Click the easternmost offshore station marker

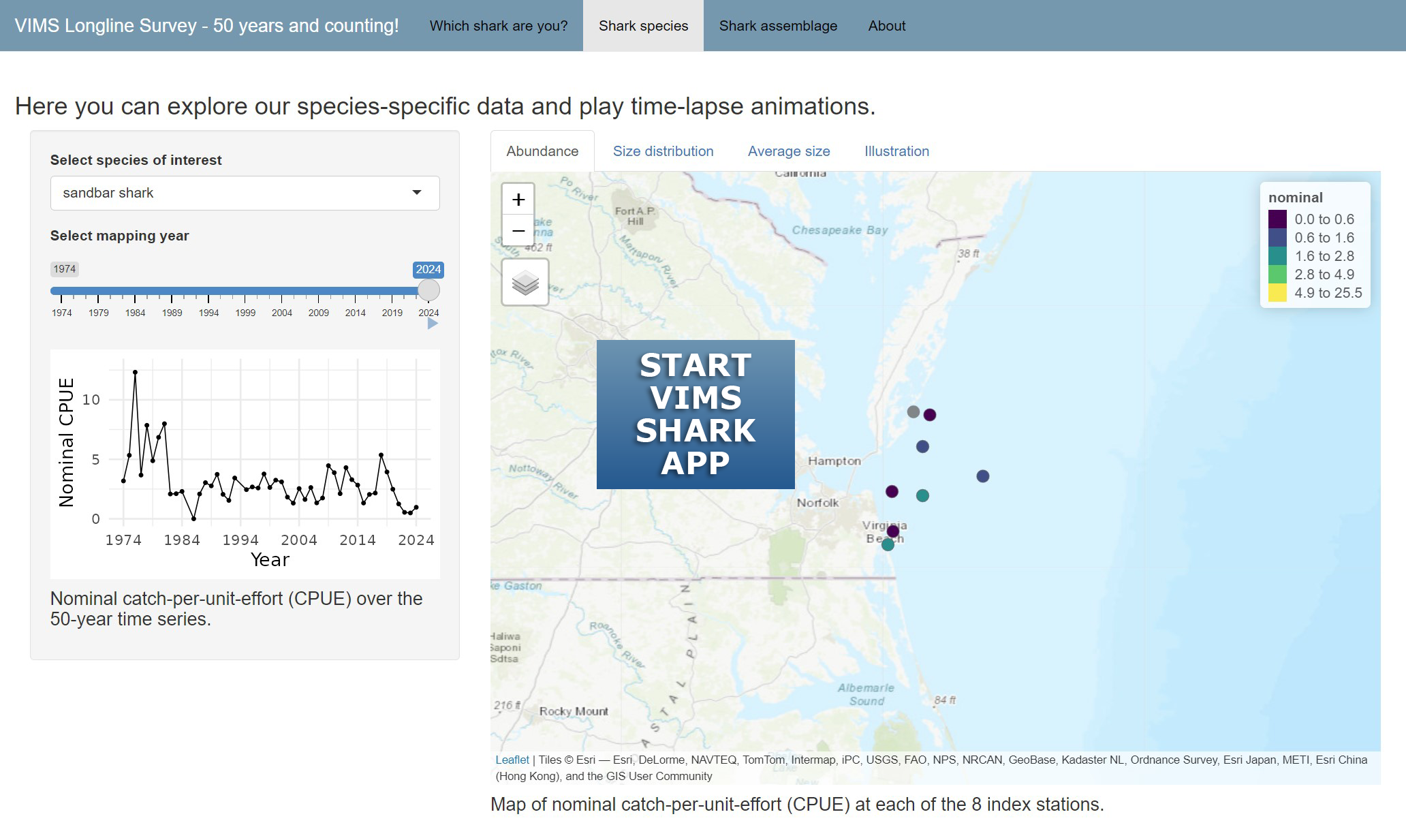coord(982,476)
